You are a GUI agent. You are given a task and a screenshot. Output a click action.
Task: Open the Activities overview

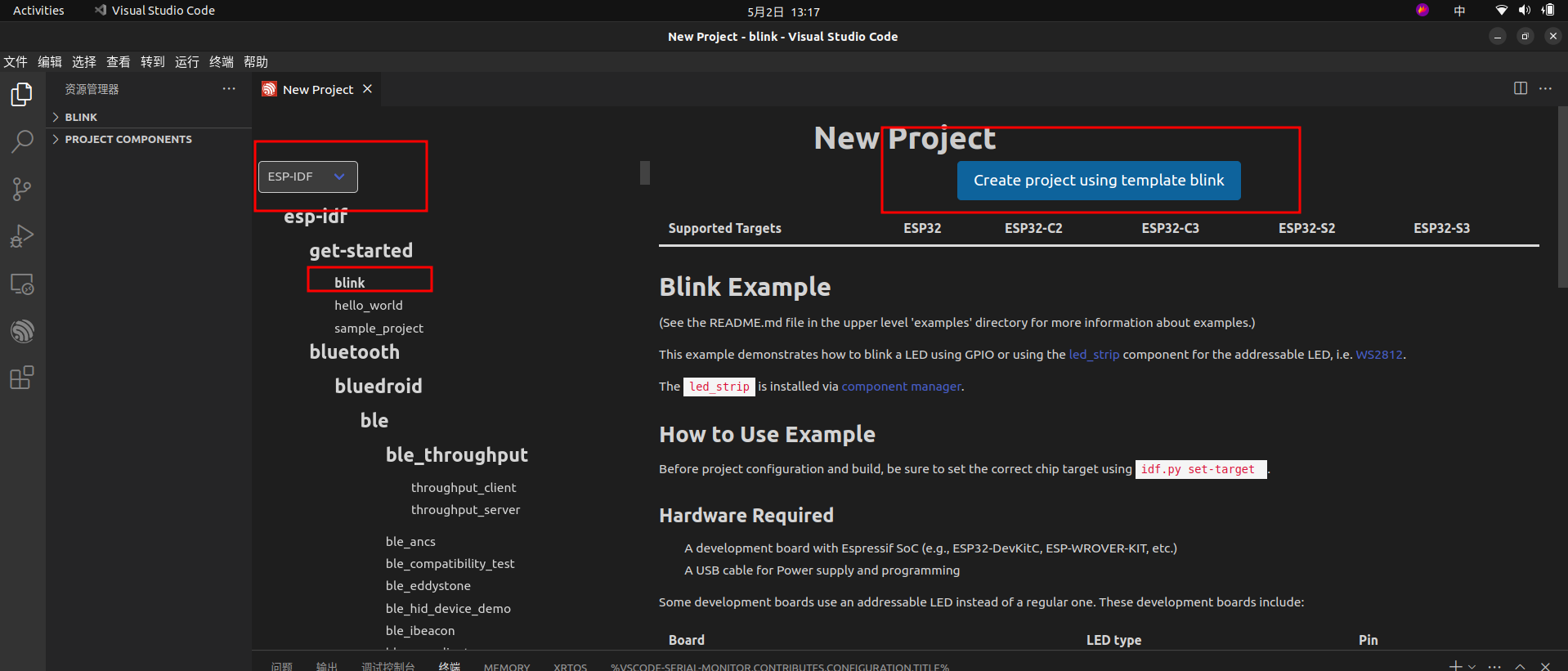38,11
